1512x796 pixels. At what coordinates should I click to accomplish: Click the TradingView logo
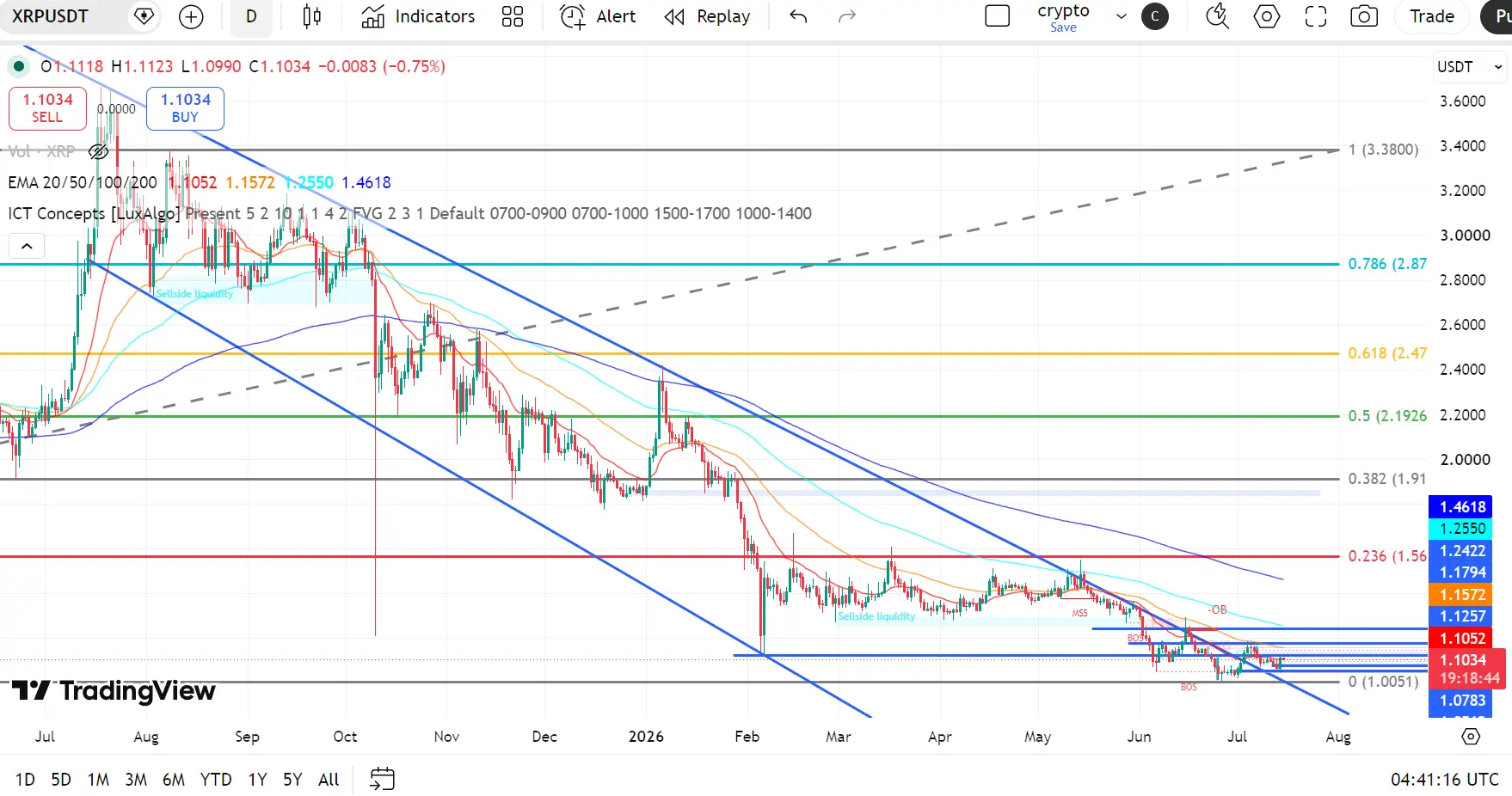(x=114, y=690)
